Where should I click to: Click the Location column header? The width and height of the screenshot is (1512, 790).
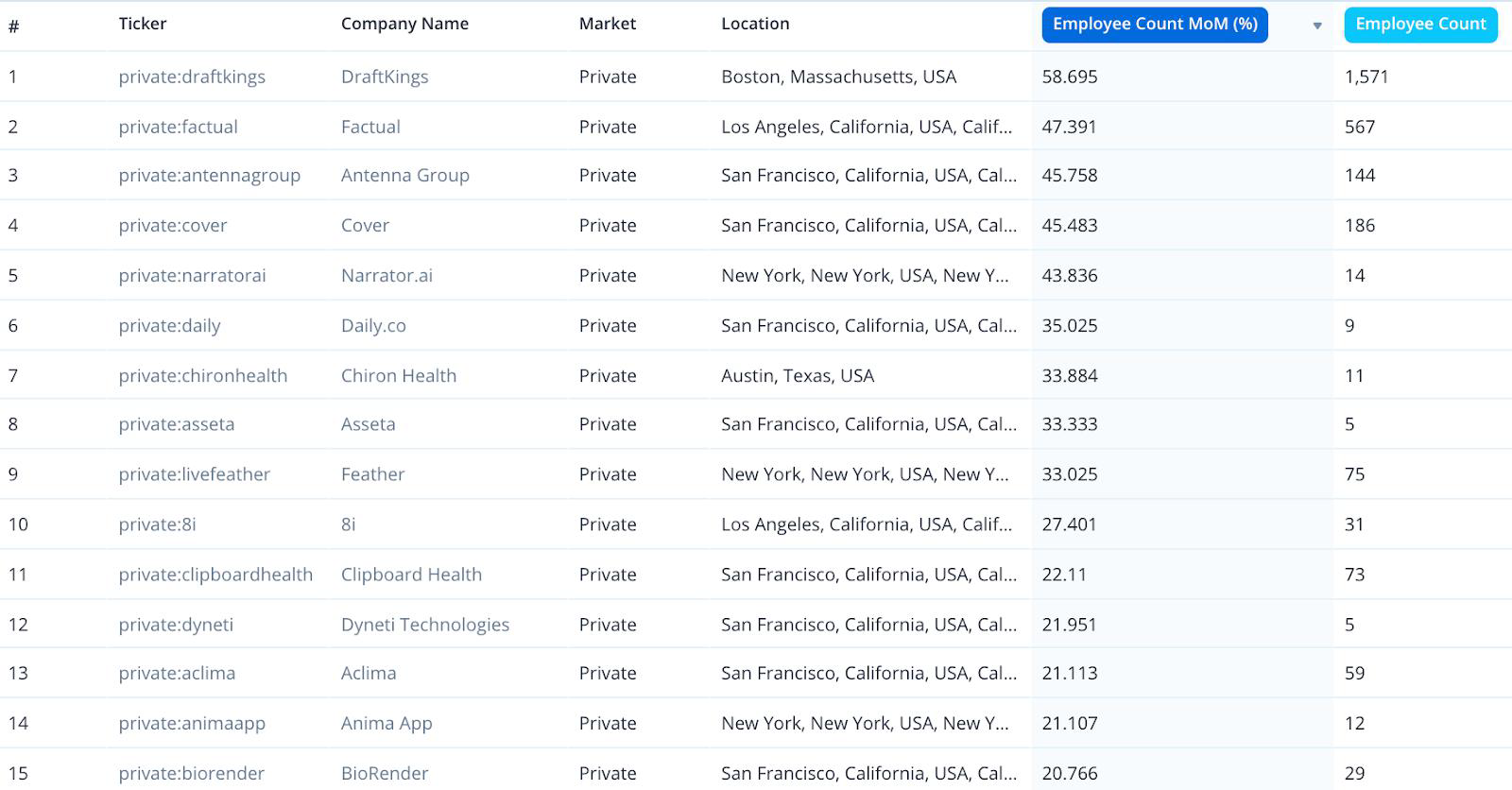[x=755, y=24]
